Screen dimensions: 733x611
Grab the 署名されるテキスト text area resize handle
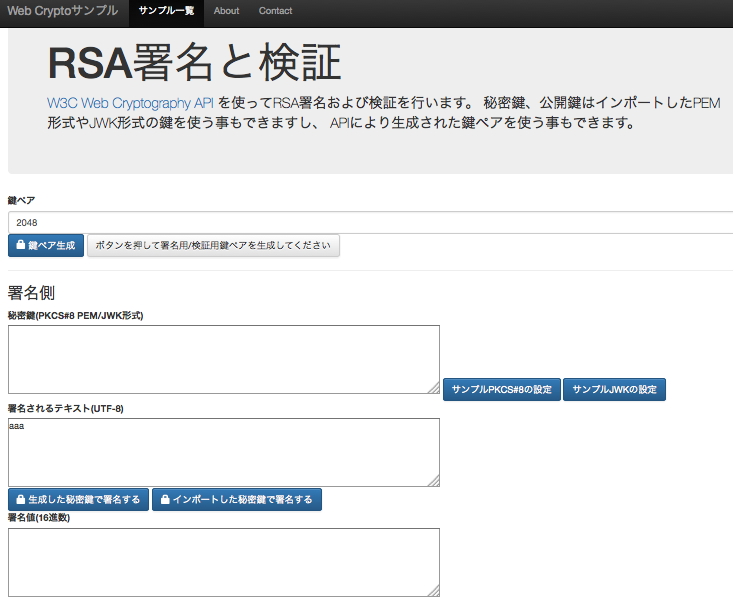coord(434,481)
